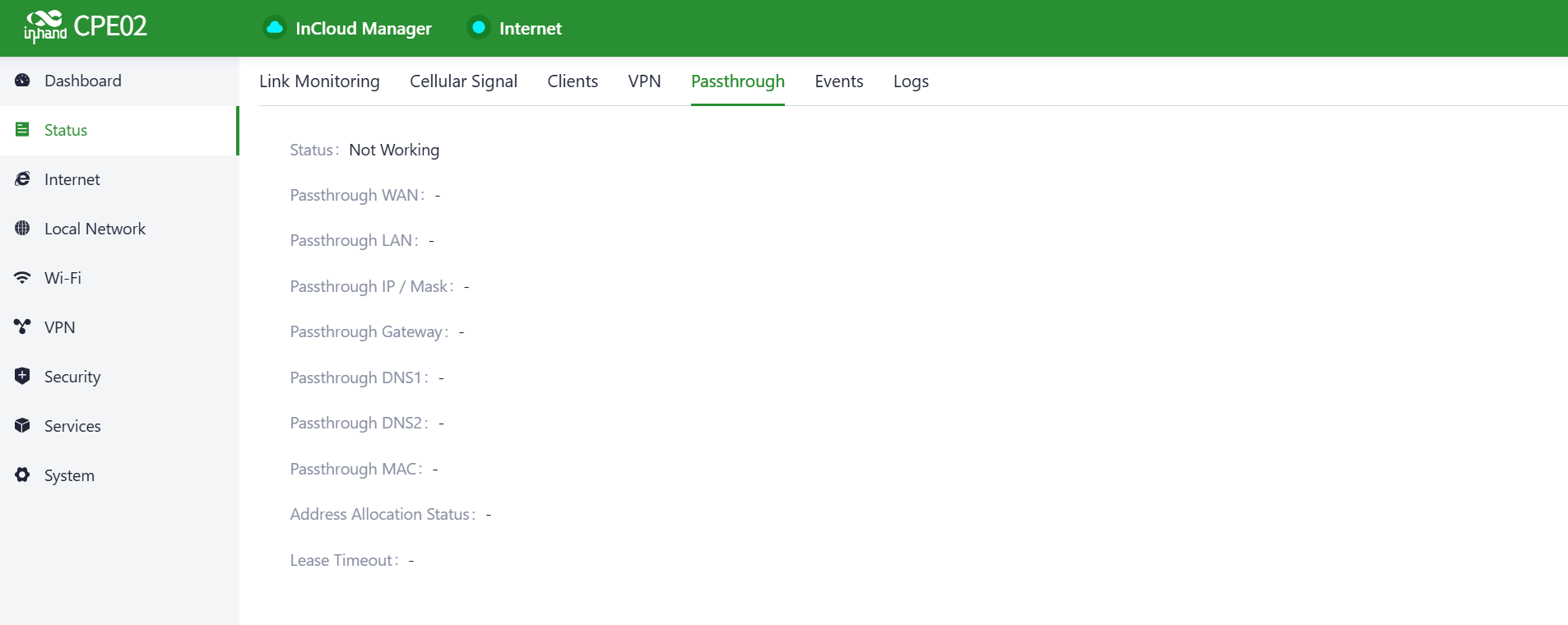Viewport: 1568px width, 625px height.
Task: Open the Status menu item in sidebar
Action: point(66,130)
